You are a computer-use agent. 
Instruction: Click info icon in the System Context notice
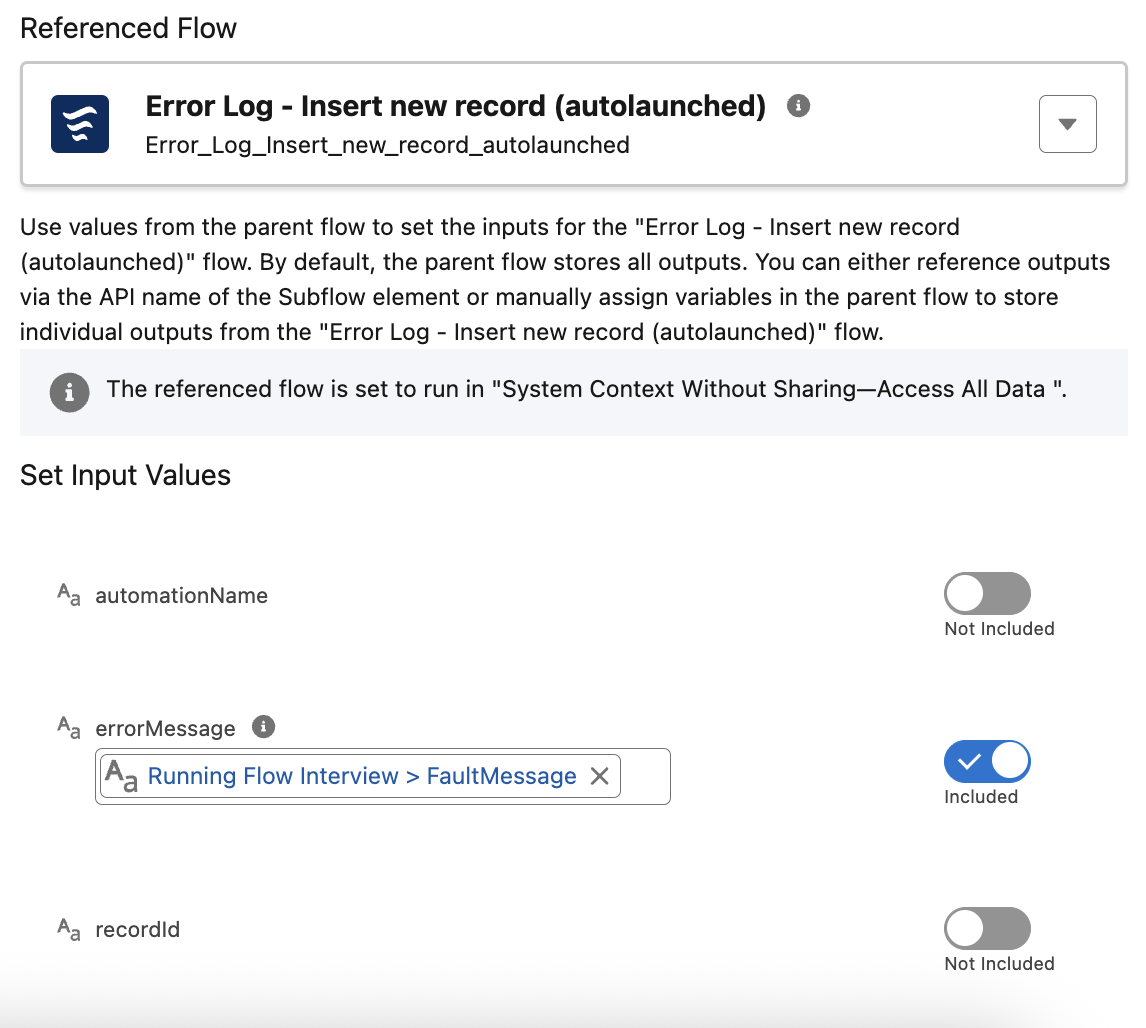tap(69, 391)
